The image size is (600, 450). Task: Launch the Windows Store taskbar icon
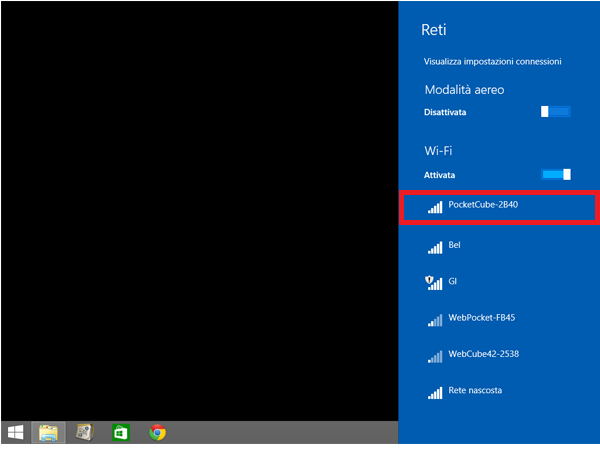121,432
